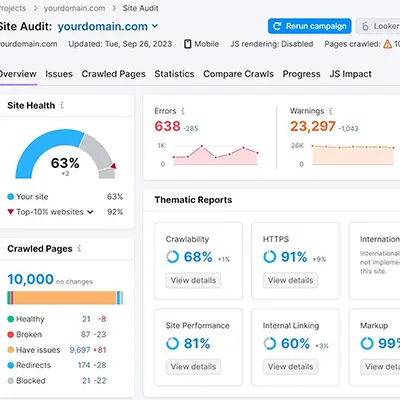Viewport: 400px width, 400px height.
Task: Click the 23,297 warnings count
Action: pyautogui.click(x=313, y=126)
